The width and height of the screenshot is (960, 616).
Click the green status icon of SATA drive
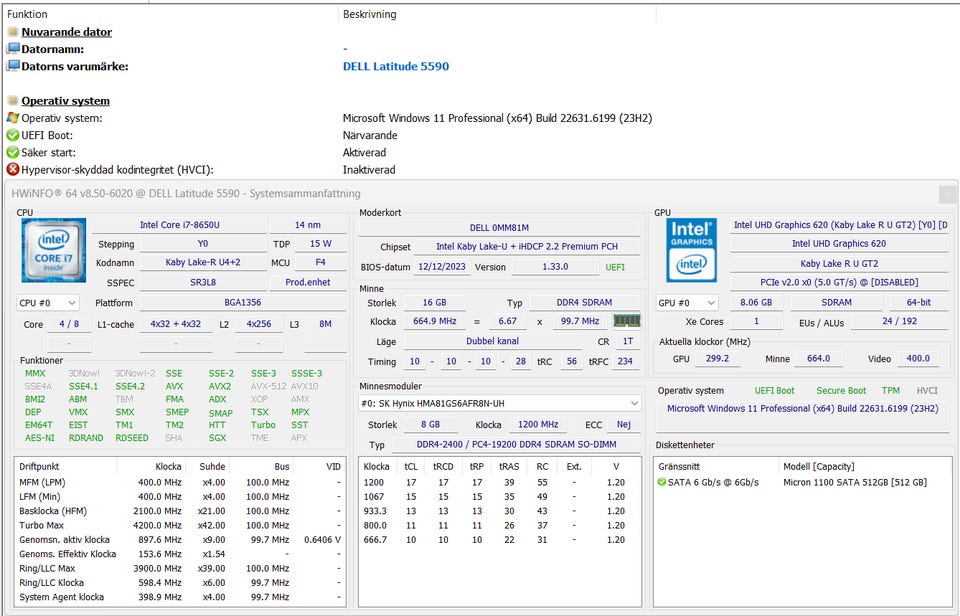click(661, 482)
